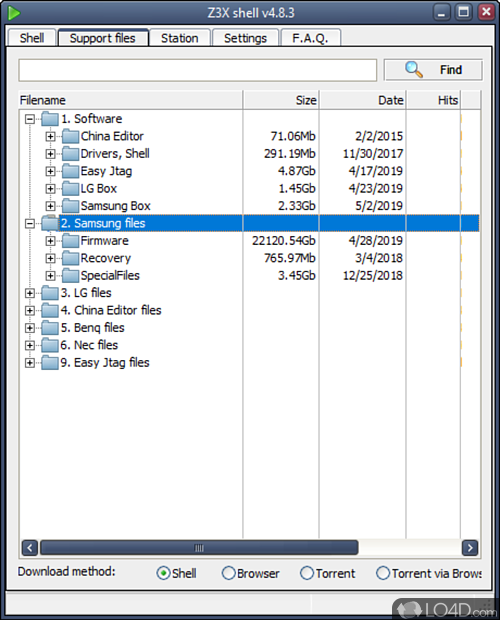Expand the Drivers, Shell node
The height and width of the screenshot is (620, 500).
pyautogui.click(x=50, y=154)
